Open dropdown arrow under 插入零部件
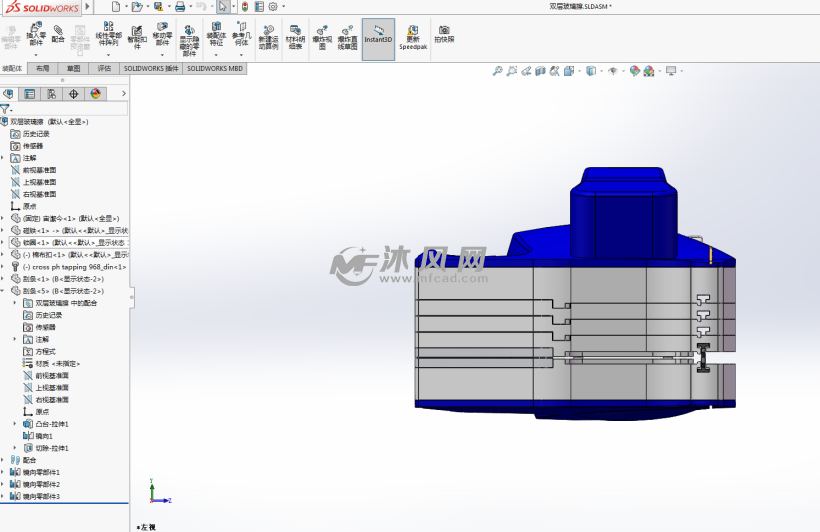Screen dimensions: 820x532 pos(36,54)
